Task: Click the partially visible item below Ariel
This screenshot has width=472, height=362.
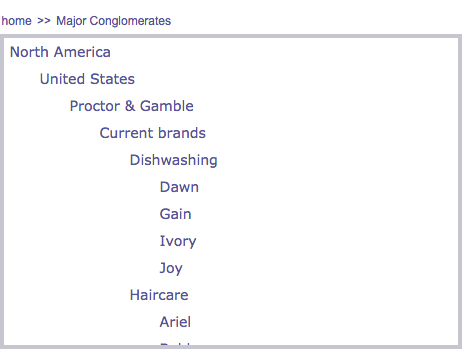Action: point(175,344)
